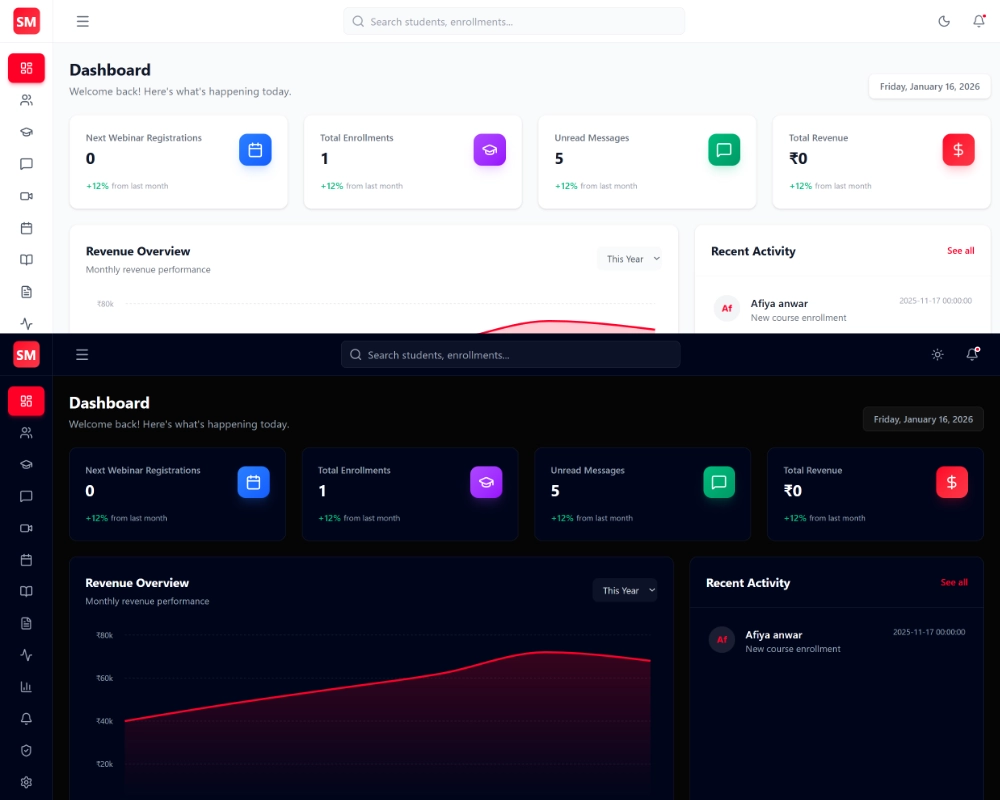The image size is (1000, 800).
Task: Click See all in light Recent Activity
Action: pyautogui.click(x=960, y=251)
